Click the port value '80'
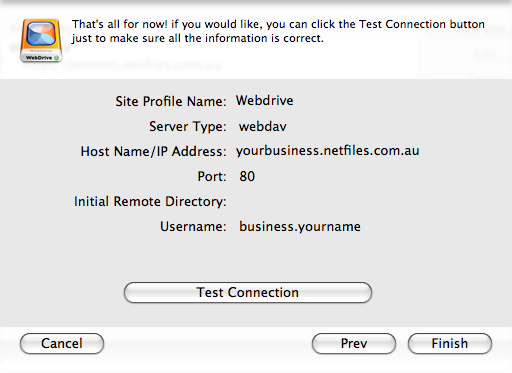The height and width of the screenshot is (373, 512). coord(247,176)
